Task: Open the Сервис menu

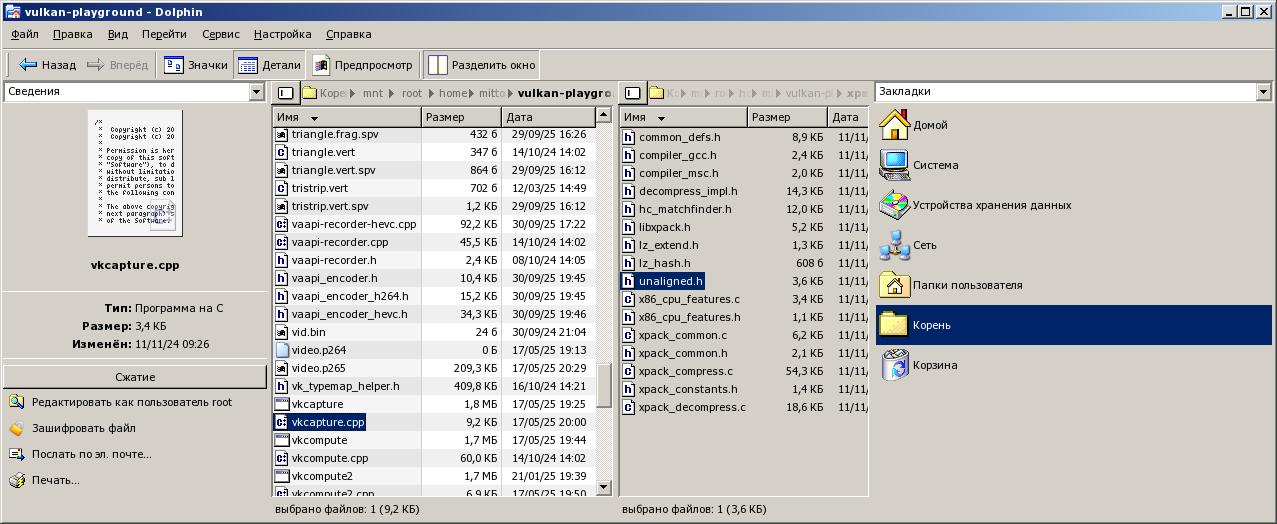Action: [x=220, y=34]
